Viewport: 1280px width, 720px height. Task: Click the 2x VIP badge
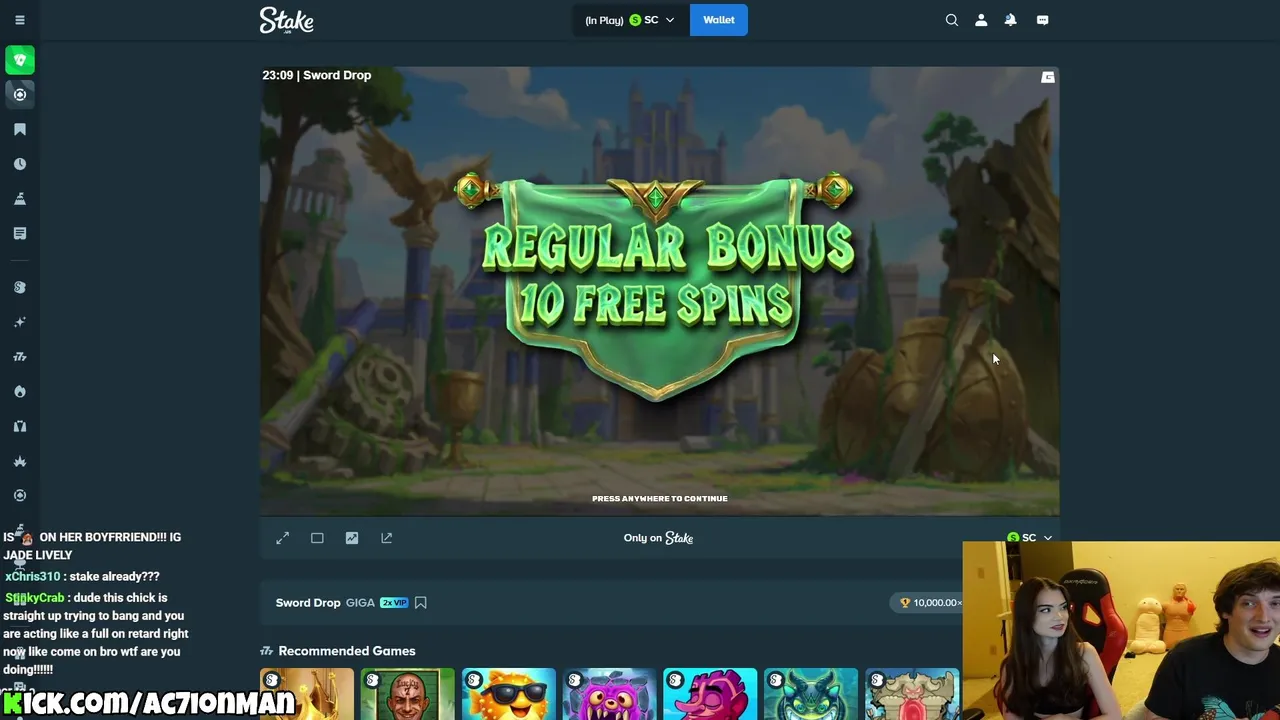pos(394,603)
